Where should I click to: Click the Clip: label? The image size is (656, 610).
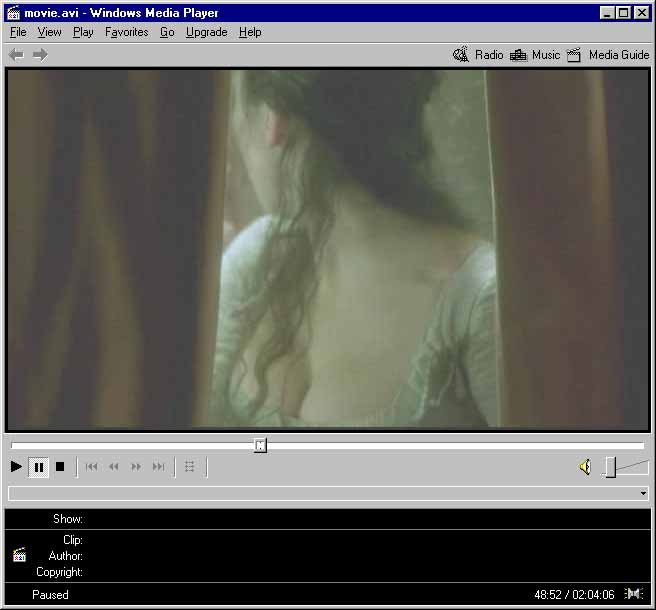[x=73, y=540]
